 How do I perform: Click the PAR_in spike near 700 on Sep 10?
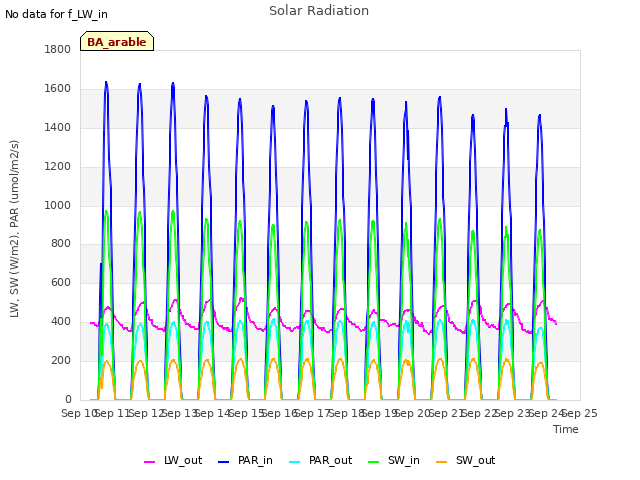pyautogui.click(x=101, y=264)
